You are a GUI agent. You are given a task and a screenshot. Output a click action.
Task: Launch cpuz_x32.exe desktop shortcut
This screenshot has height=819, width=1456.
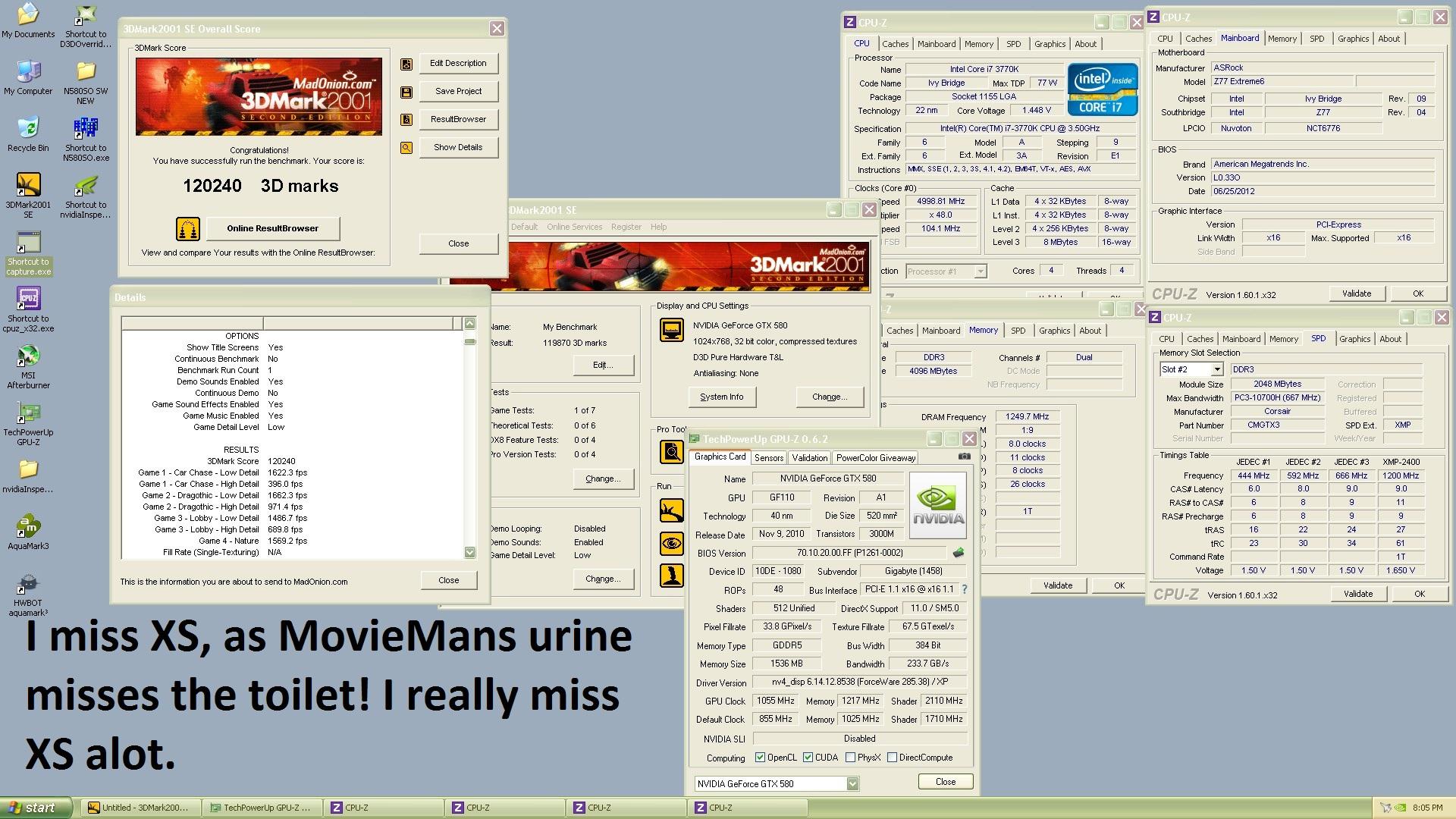[x=28, y=310]
